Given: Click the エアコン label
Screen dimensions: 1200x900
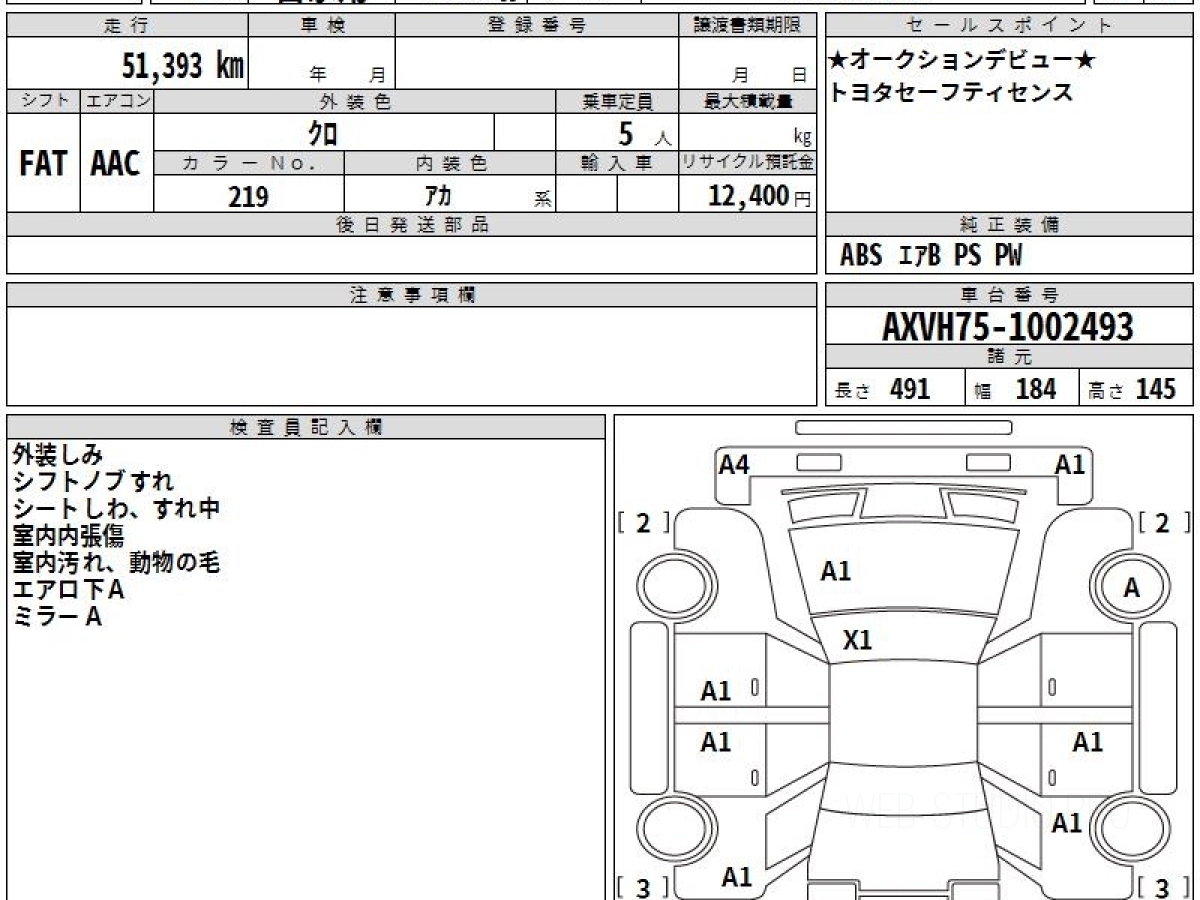Looking at the screenshot, I should click(117, 101).
